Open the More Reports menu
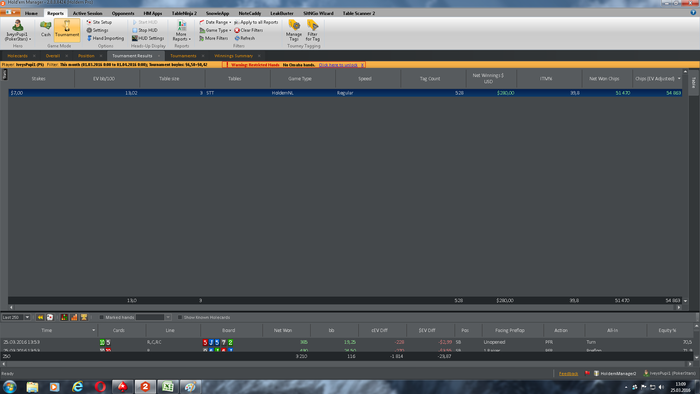Image resolution: width=700 pixels, height=394 pixels. pyautogui.click(x=181, y=30)
